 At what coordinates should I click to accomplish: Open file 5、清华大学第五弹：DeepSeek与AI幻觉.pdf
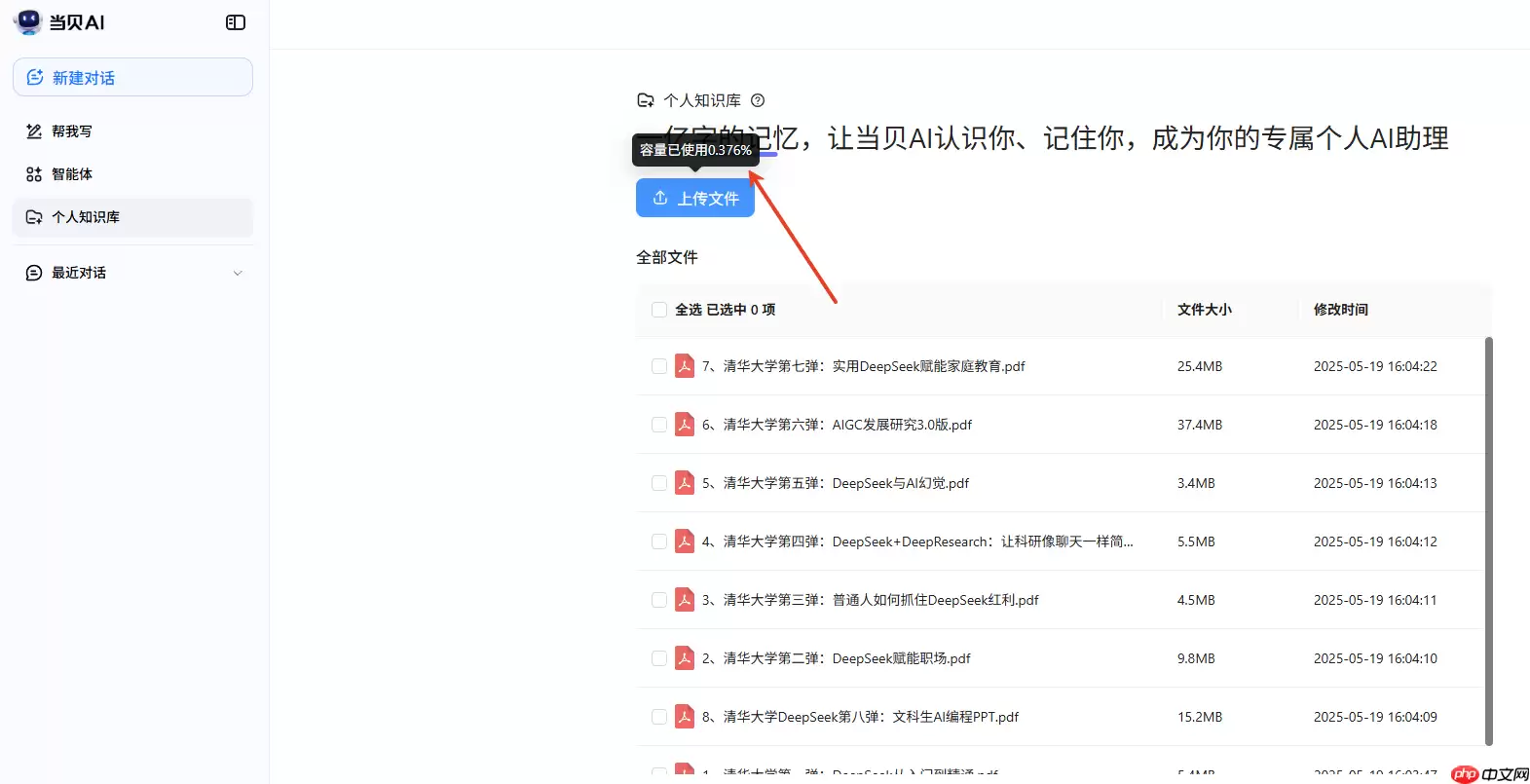point(836,483)
